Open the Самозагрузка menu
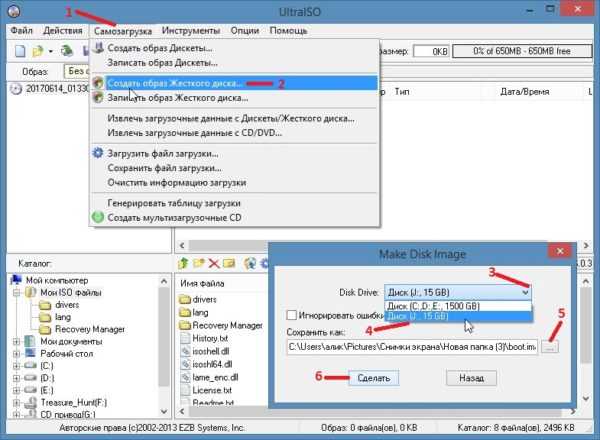This screenshot has width=600, height=440. tap(123, 31)
